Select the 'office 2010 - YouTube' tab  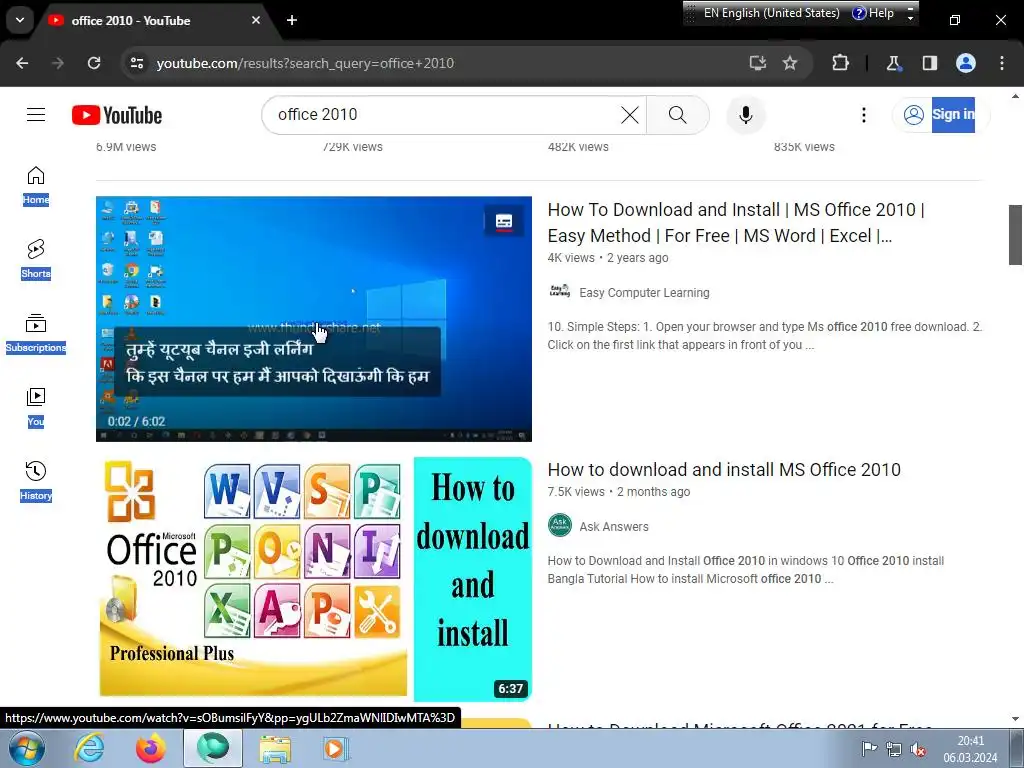click(155, 20)
